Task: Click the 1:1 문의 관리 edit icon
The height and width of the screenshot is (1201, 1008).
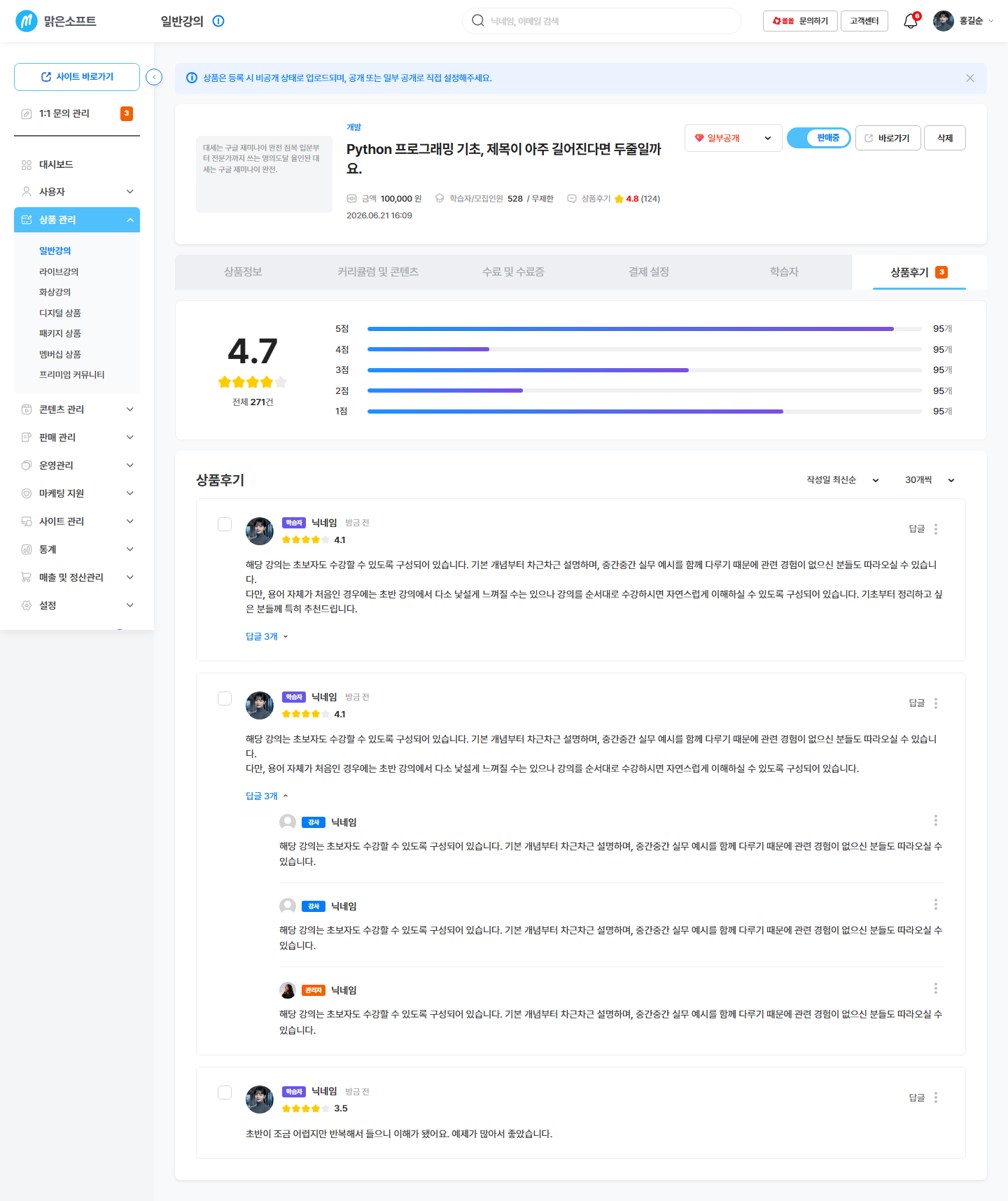Action: click(27, 113)
